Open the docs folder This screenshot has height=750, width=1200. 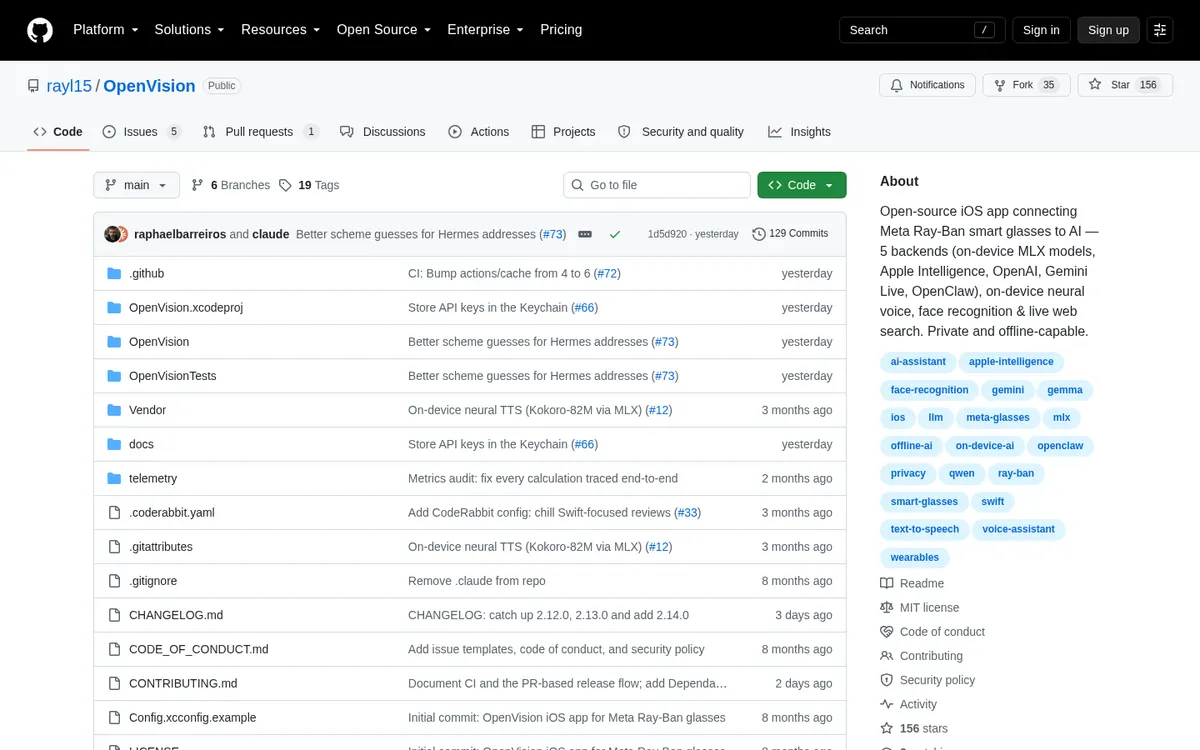(141, 444)
